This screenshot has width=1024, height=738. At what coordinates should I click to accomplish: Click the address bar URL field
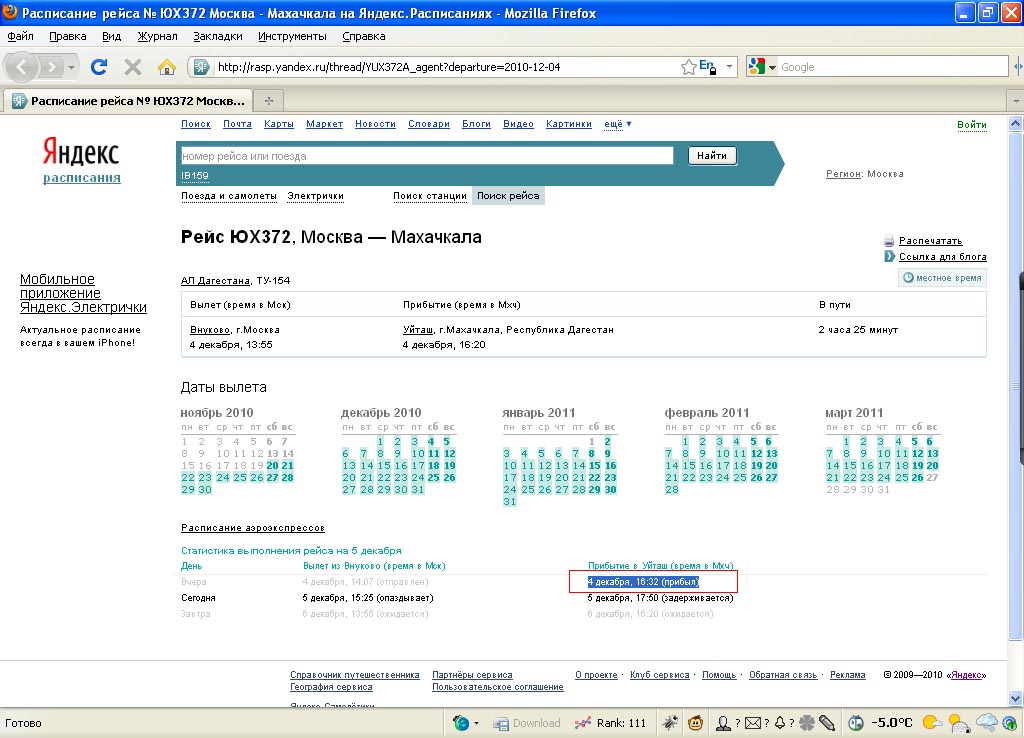click(444, 67)
